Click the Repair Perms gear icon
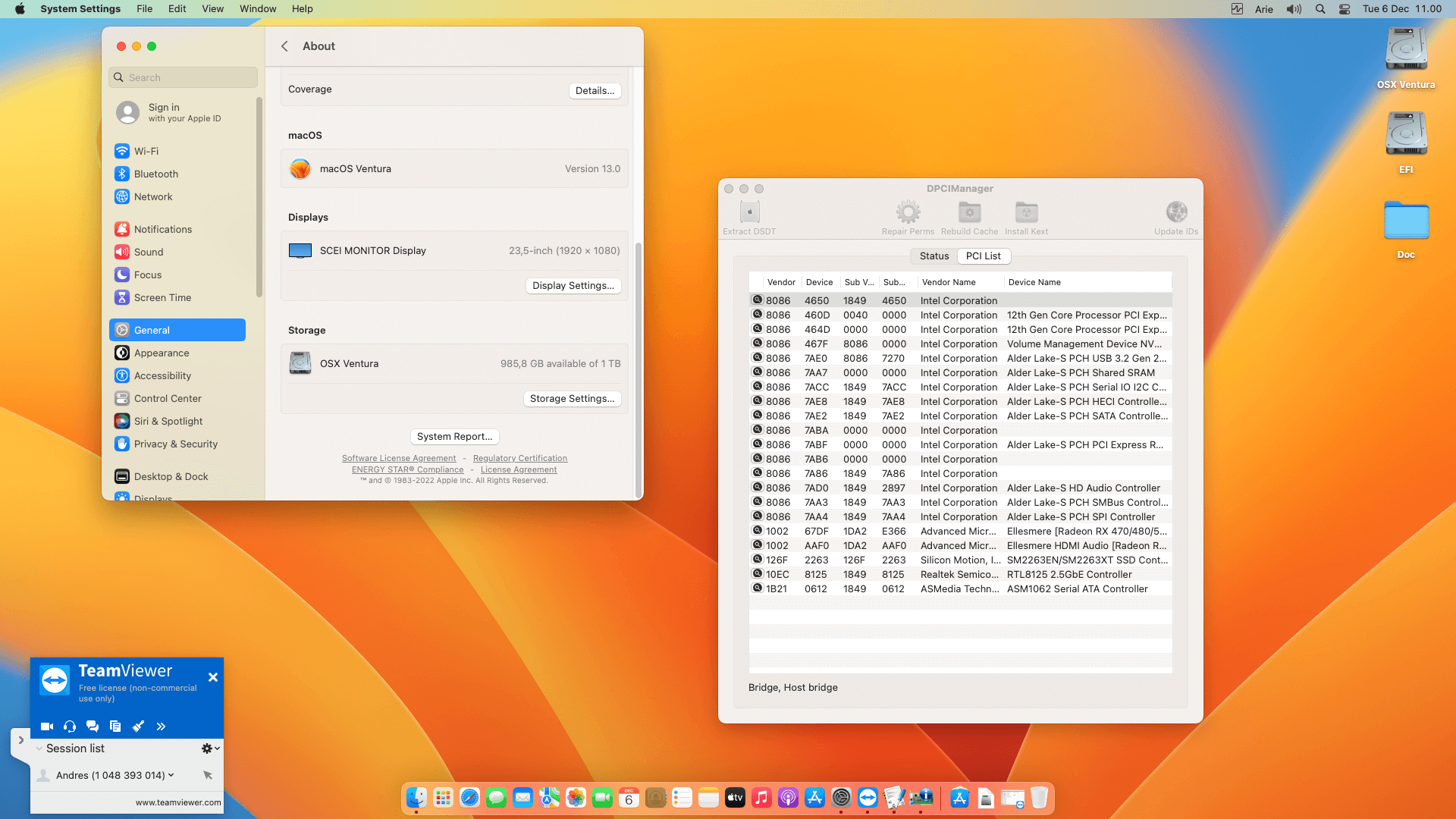The image size is (1456, 819). click(x=908, y=213)
